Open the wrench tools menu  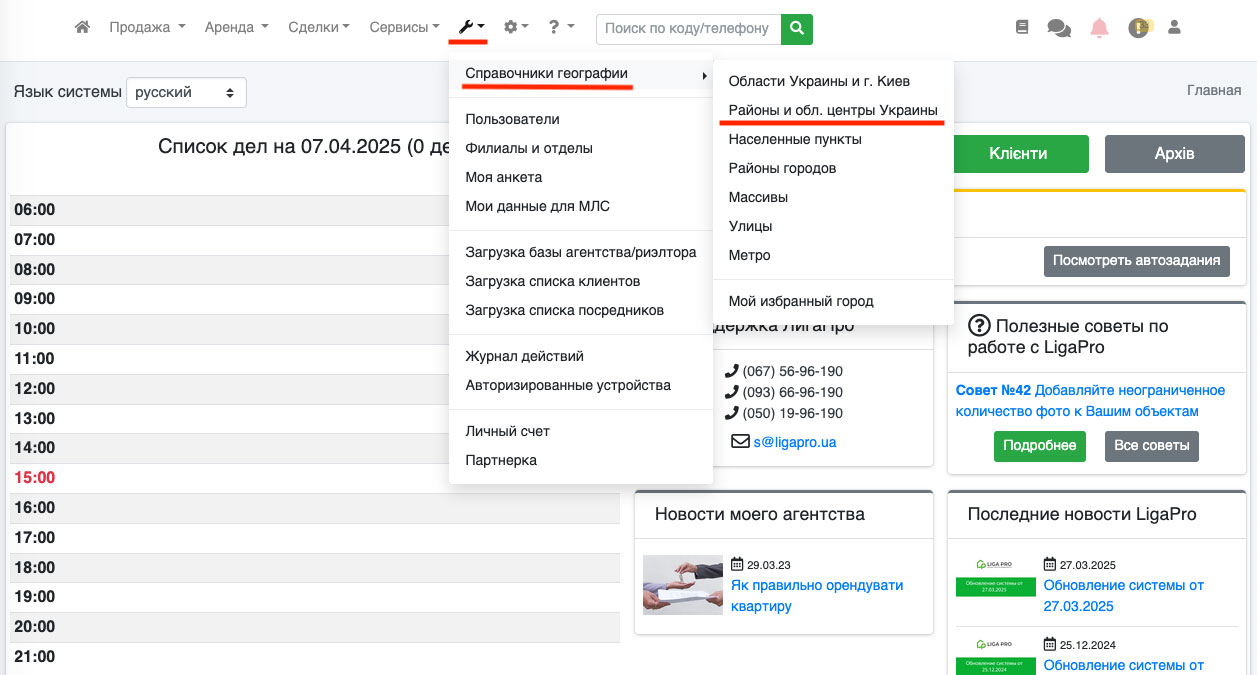(x=471, y=28)
